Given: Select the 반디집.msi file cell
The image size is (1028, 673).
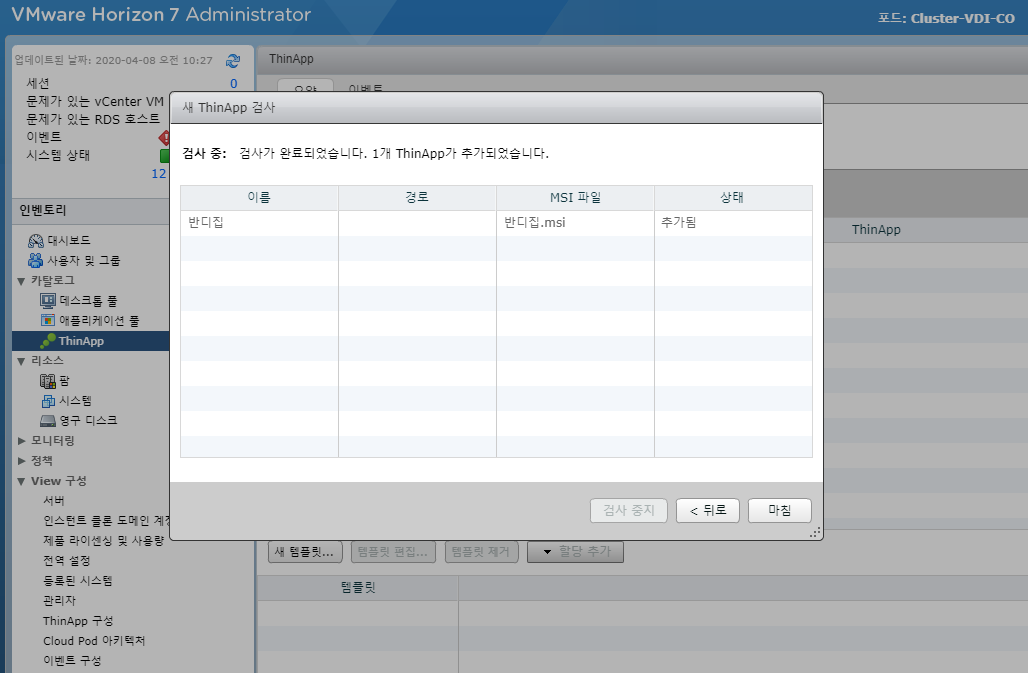Looking at the screenshot, I should click(x=575, y=223).
